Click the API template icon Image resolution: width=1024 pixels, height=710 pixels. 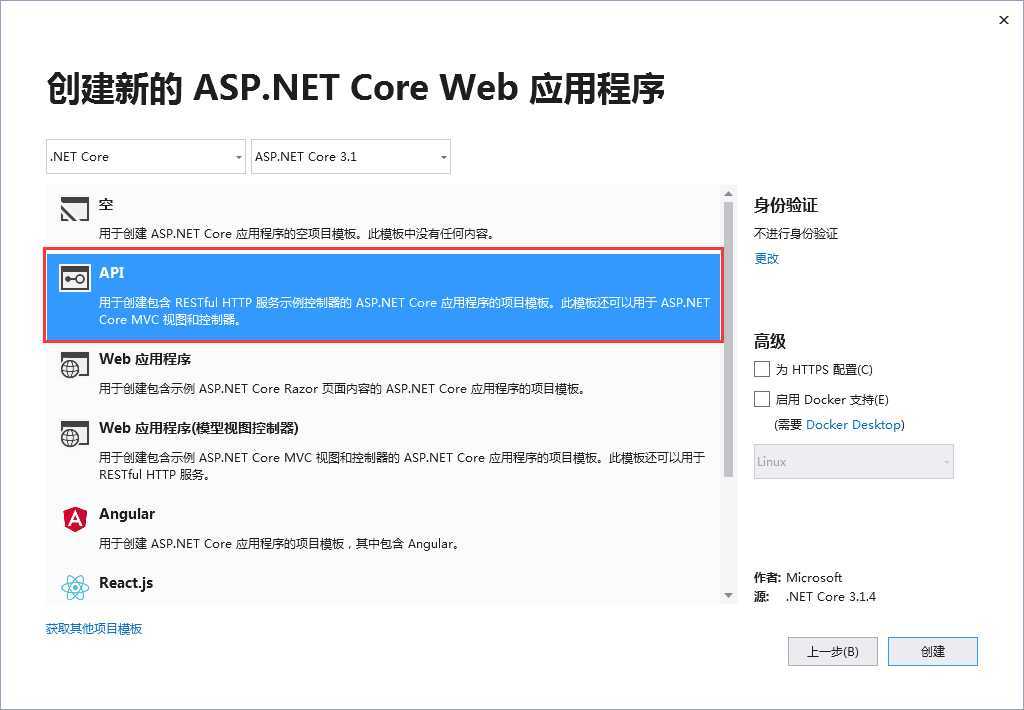click(x=74, y=278)
